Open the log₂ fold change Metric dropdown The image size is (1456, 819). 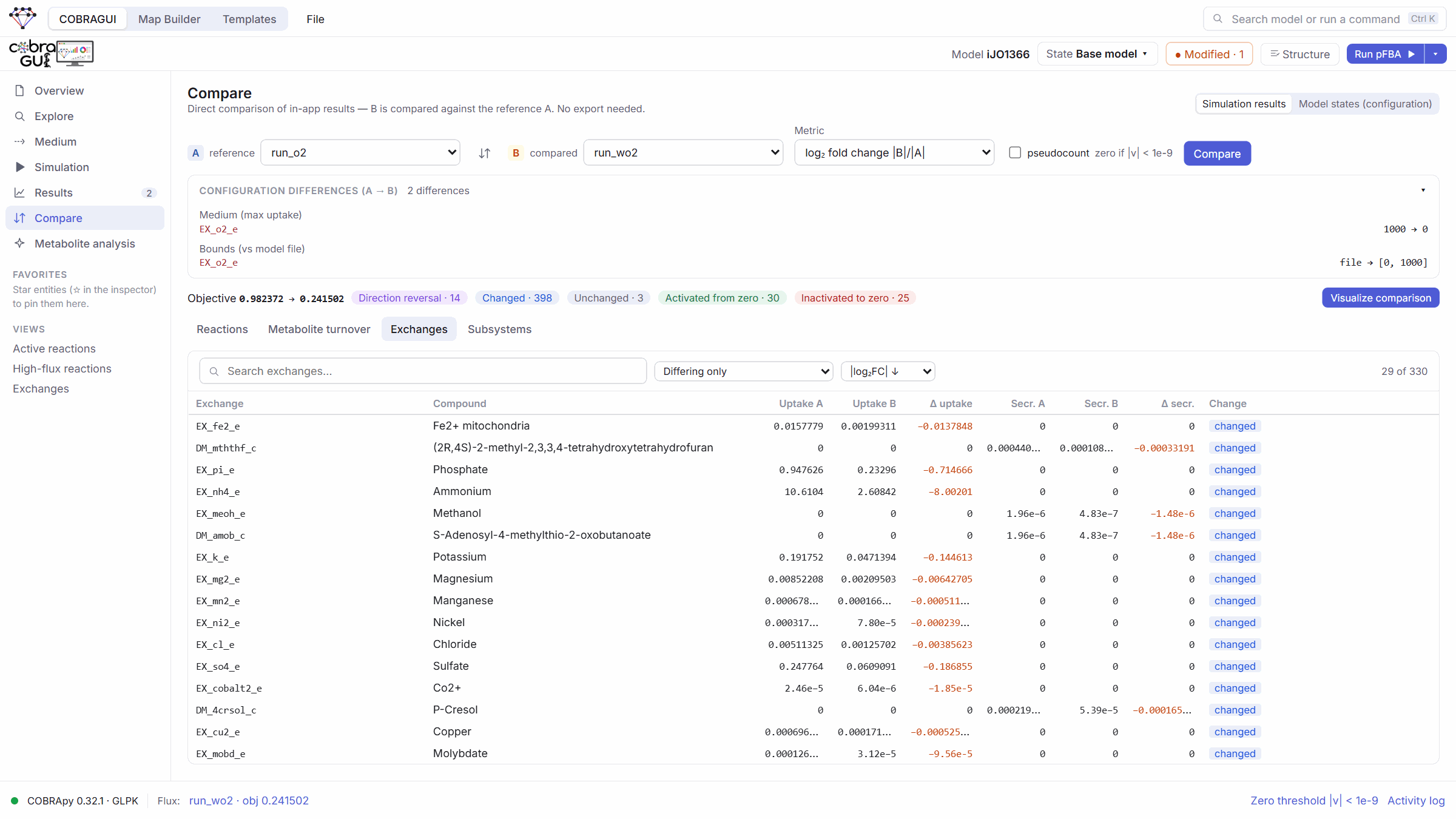click(894, 152)
